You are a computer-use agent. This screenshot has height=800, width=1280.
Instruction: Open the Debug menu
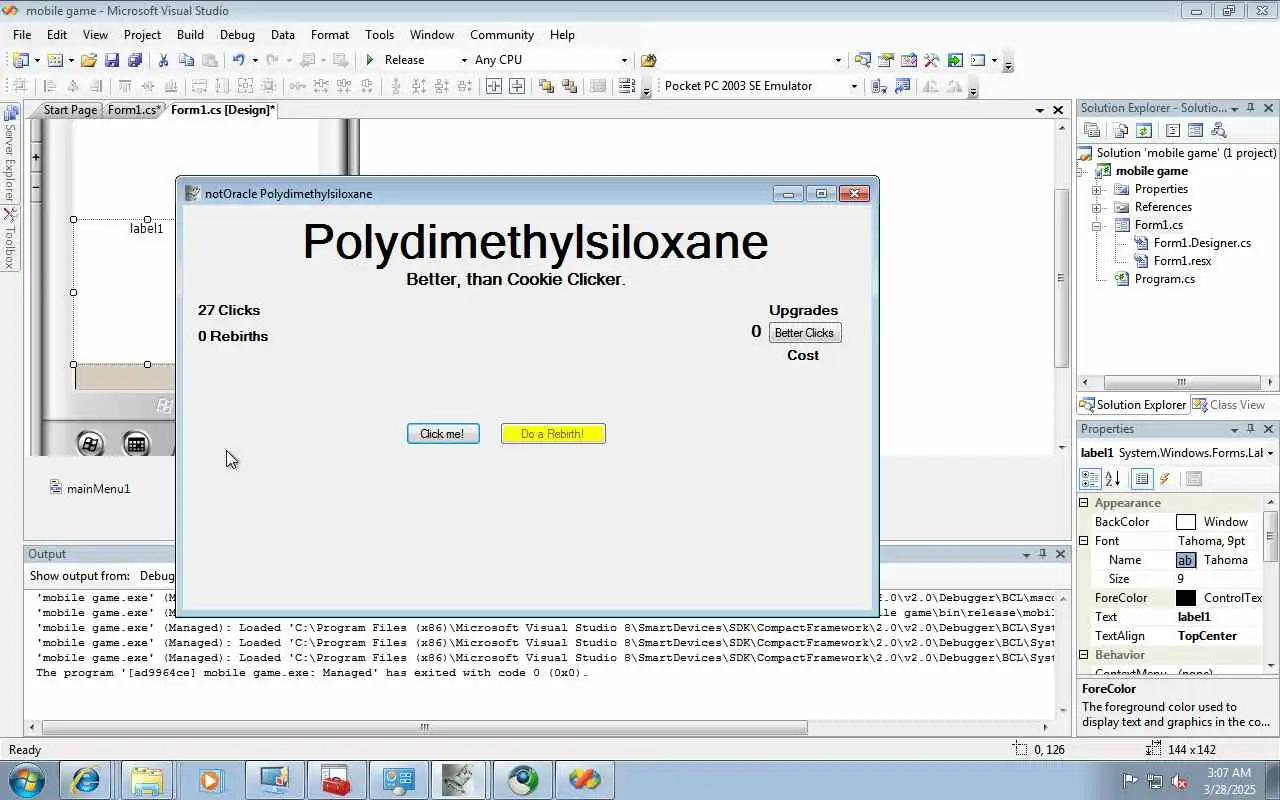[x=237, y=34]
